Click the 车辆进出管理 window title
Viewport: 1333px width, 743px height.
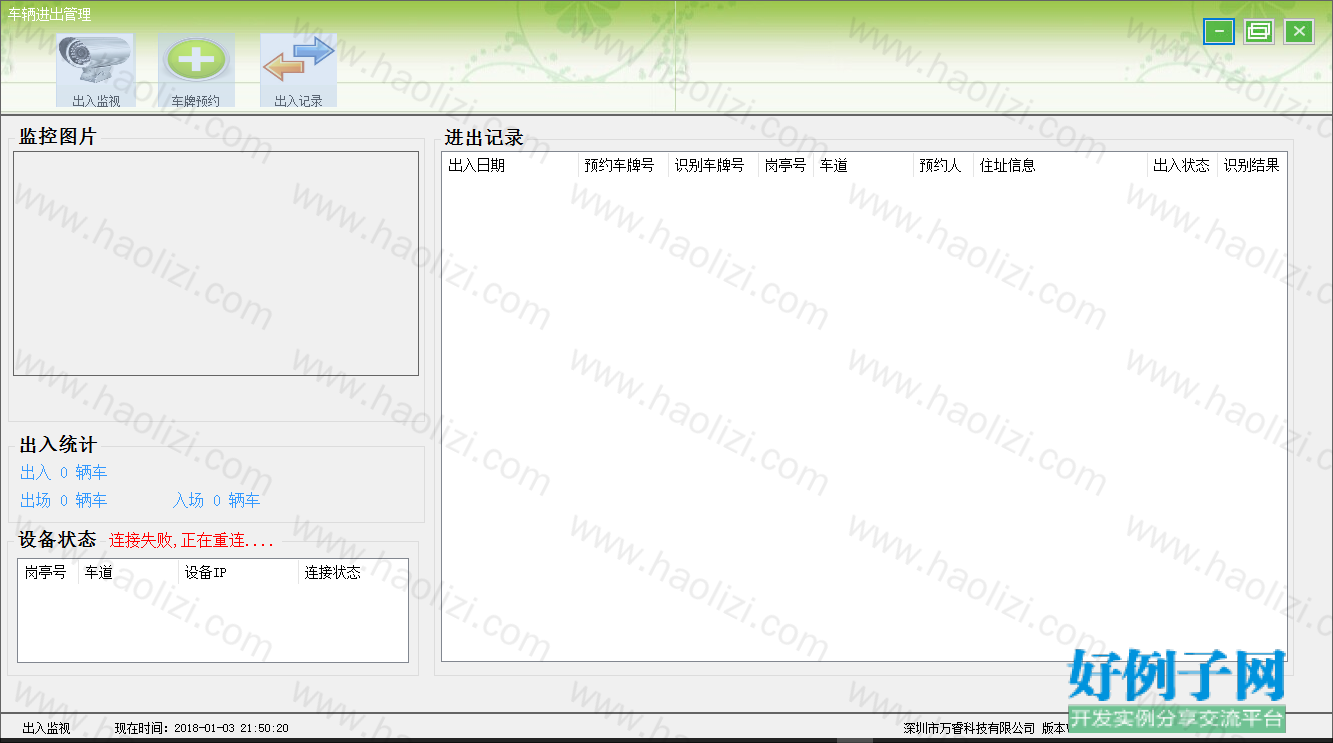coord(49,15)
